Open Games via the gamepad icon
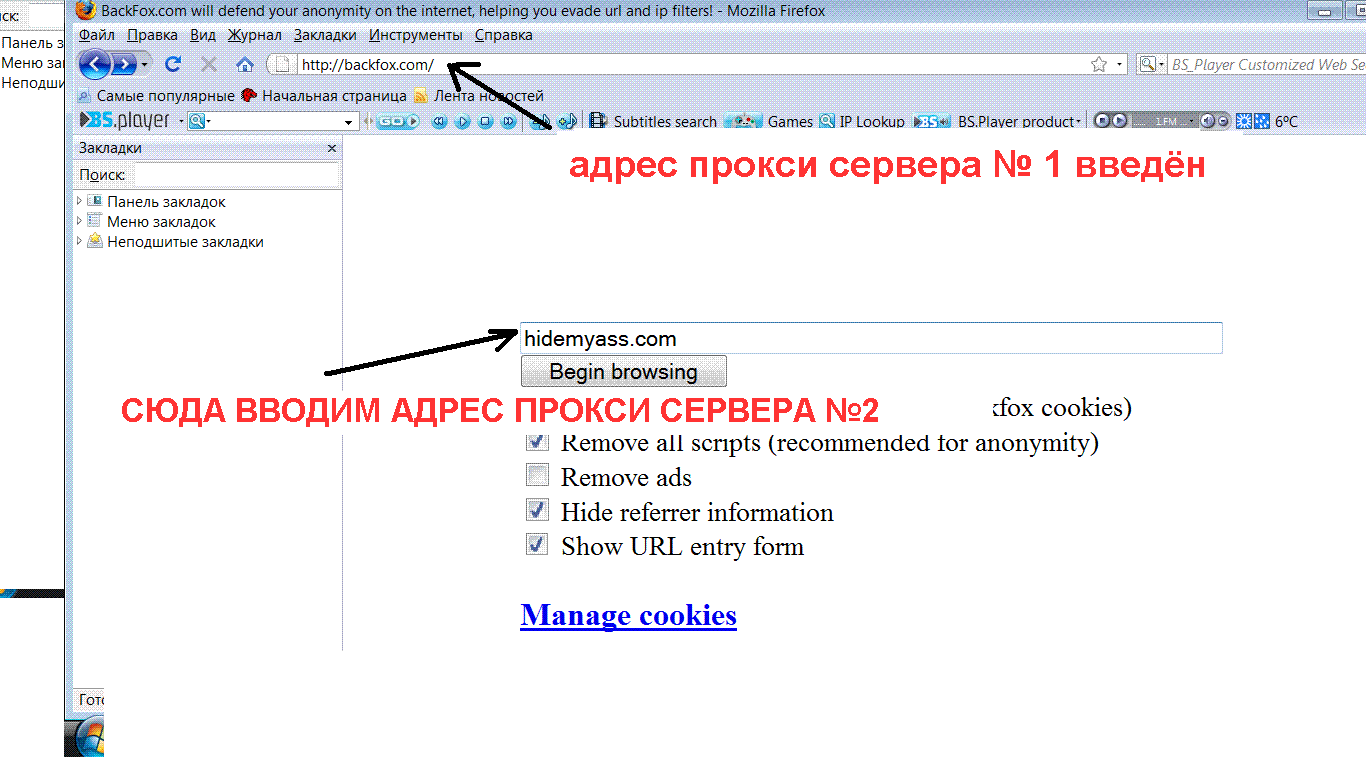 [744, 121]
